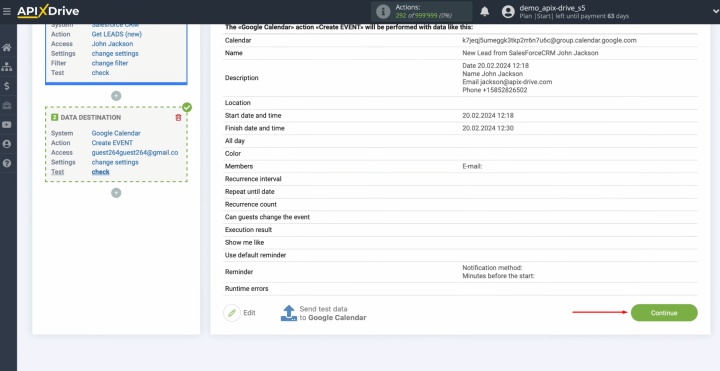The image size is (720, 371).
Task: Click the data source change settings link
Action: coord(115,53)
